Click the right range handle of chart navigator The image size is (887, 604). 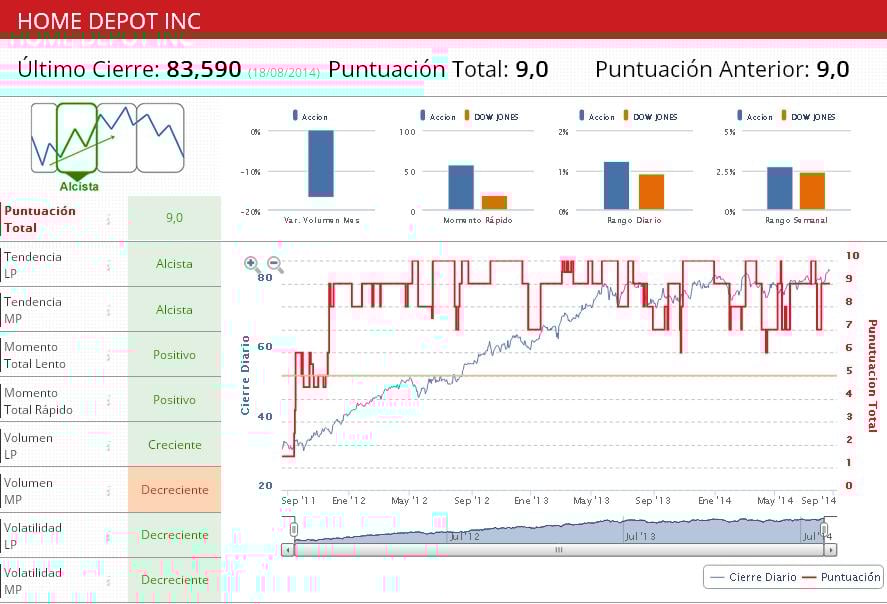824,530
